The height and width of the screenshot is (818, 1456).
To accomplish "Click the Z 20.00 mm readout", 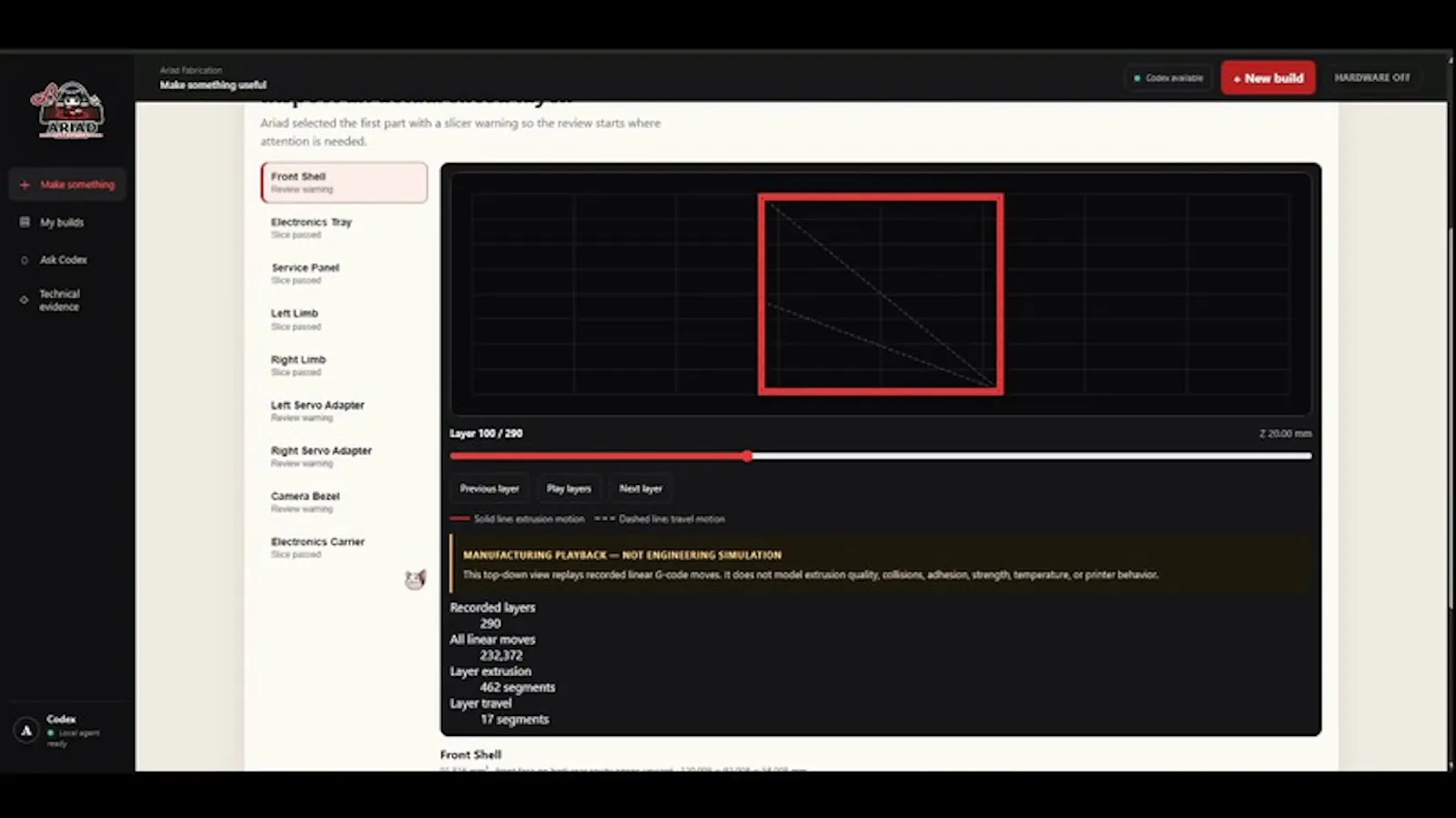I will click(x=1285, y=433).
